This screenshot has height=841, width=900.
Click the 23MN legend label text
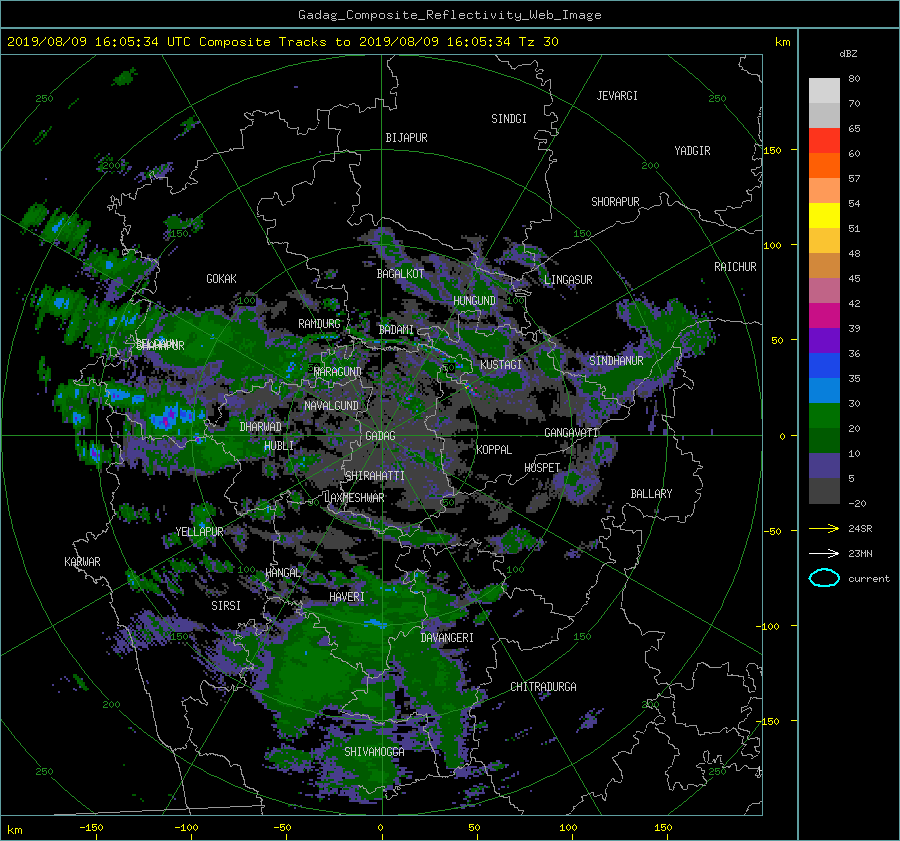click(860, 553)
